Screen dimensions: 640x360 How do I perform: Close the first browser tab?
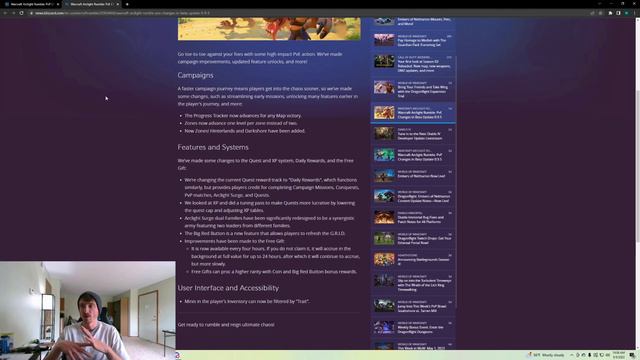[x=58, y=4]
